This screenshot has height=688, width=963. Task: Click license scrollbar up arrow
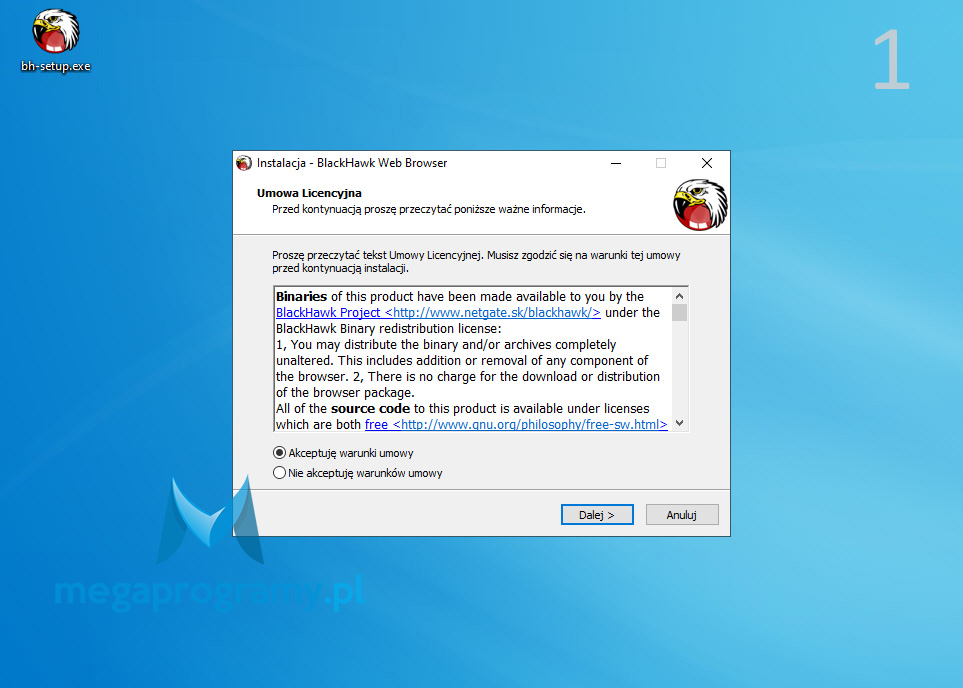(x=679, y=296)
